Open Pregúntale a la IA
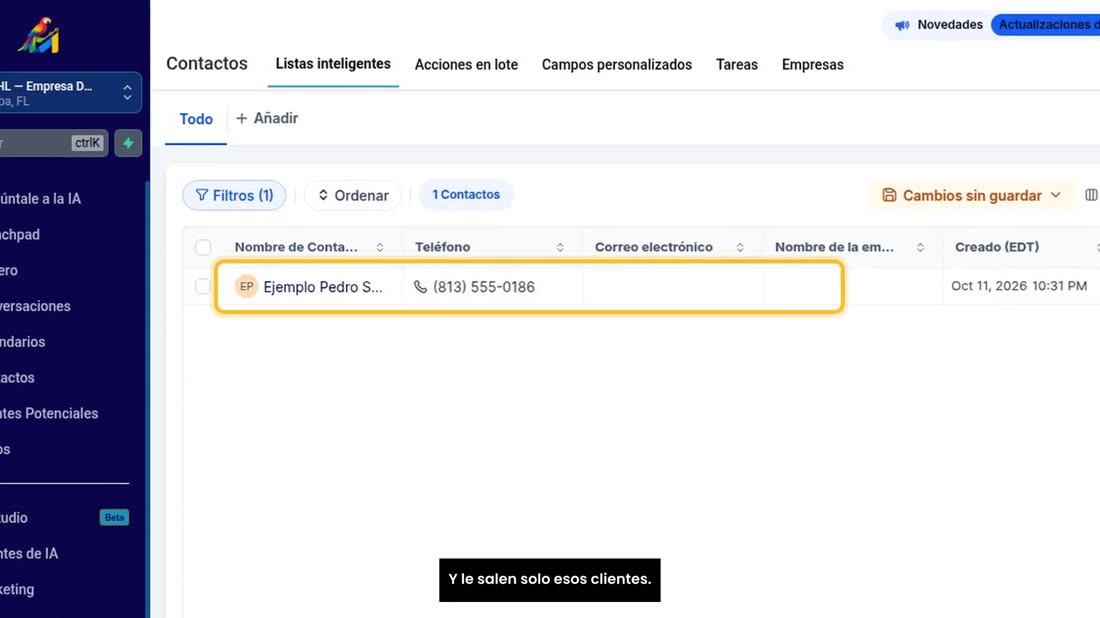This screenshot has width=1100, height=618. tap(41, 199)
